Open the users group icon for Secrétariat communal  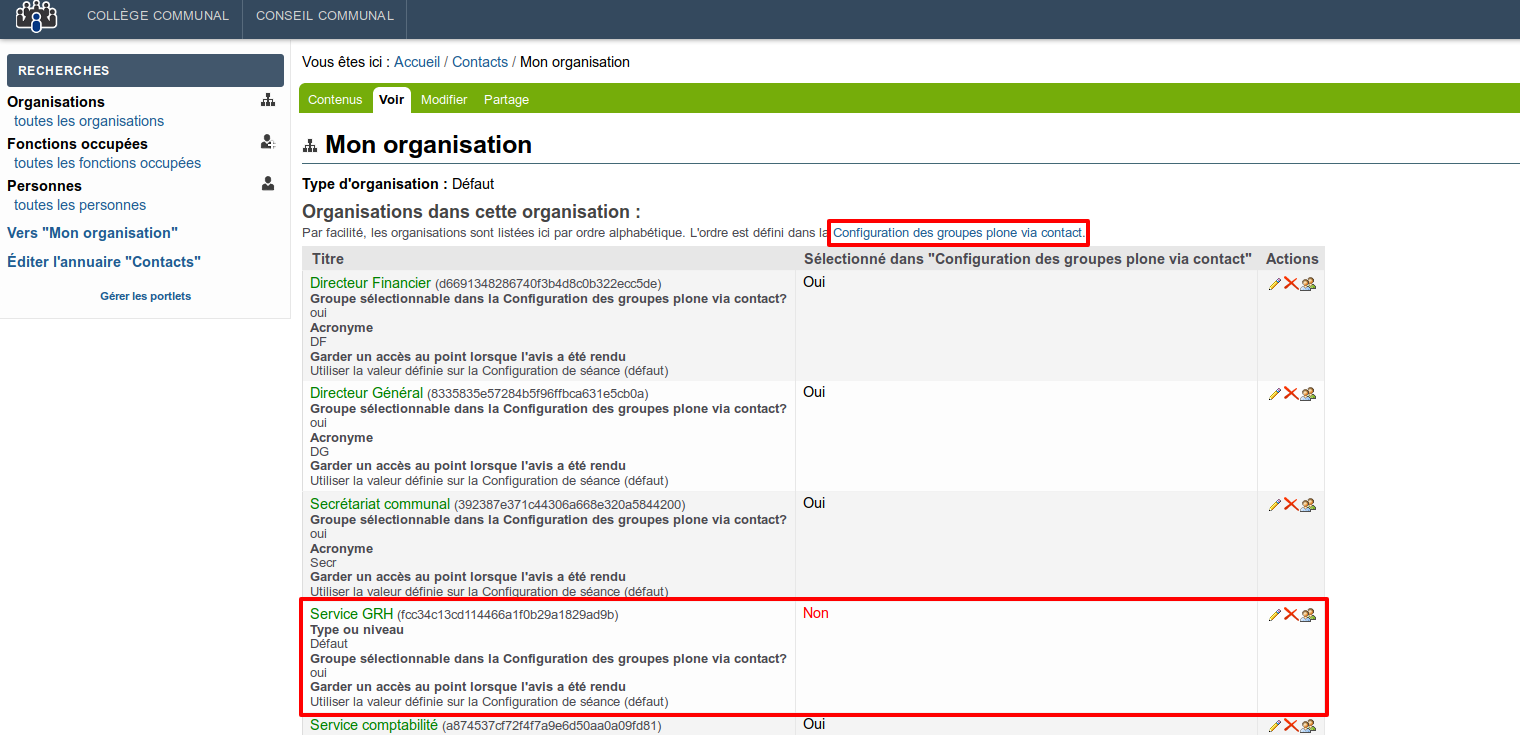tap(1308, 505)
